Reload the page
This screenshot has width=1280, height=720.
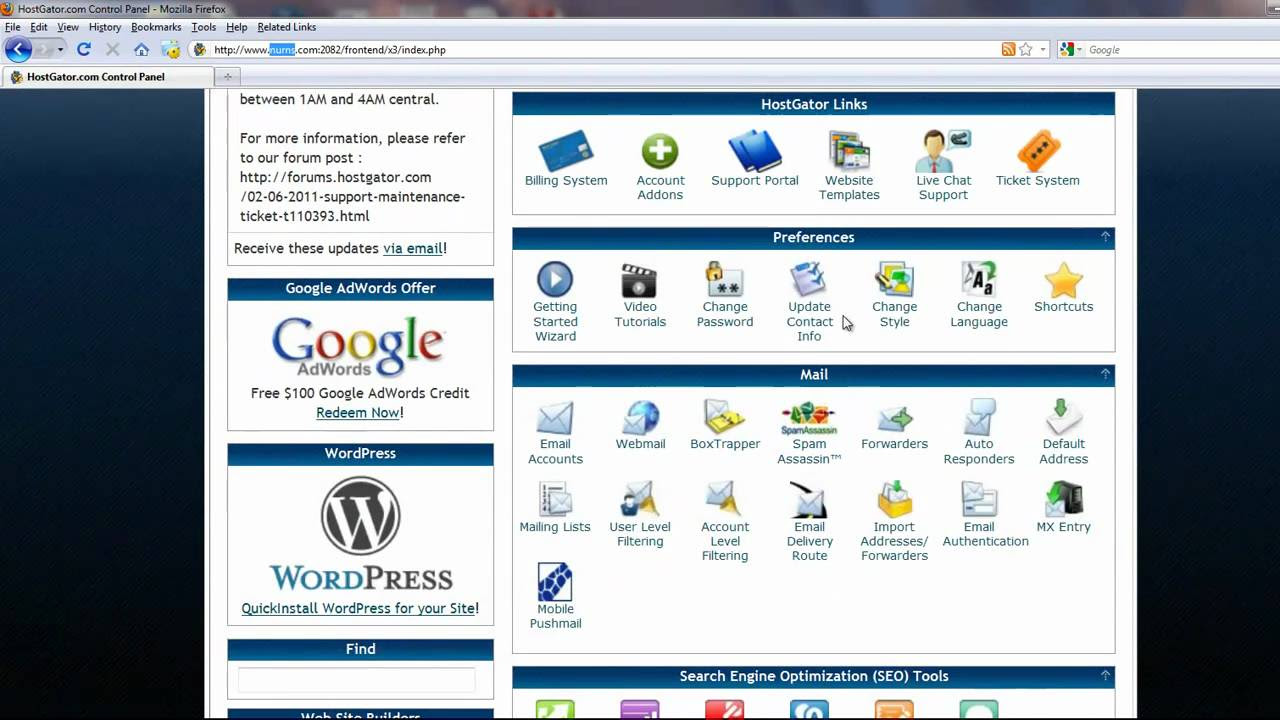point(84,49)
